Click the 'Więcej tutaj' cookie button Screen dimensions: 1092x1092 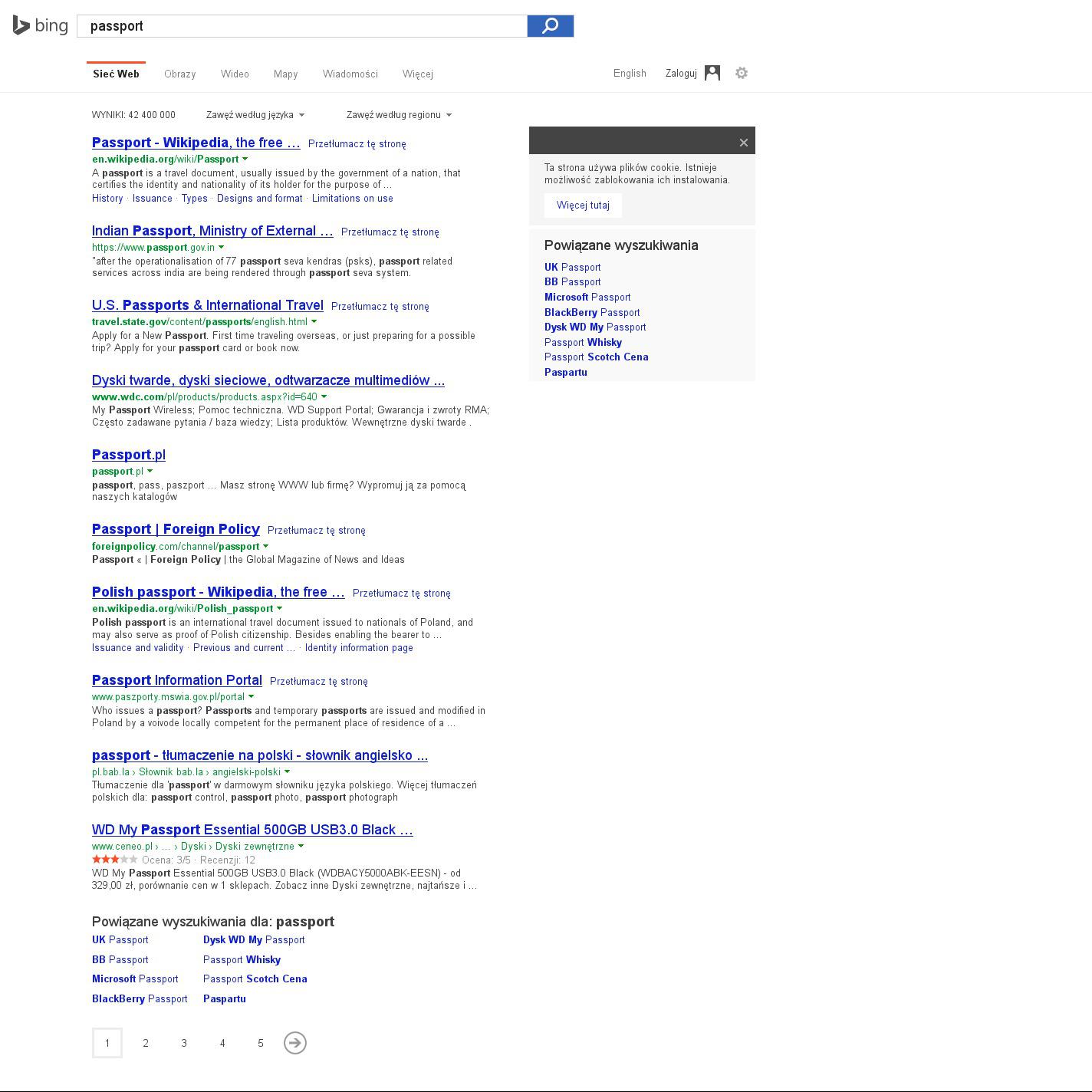point(583,206)
